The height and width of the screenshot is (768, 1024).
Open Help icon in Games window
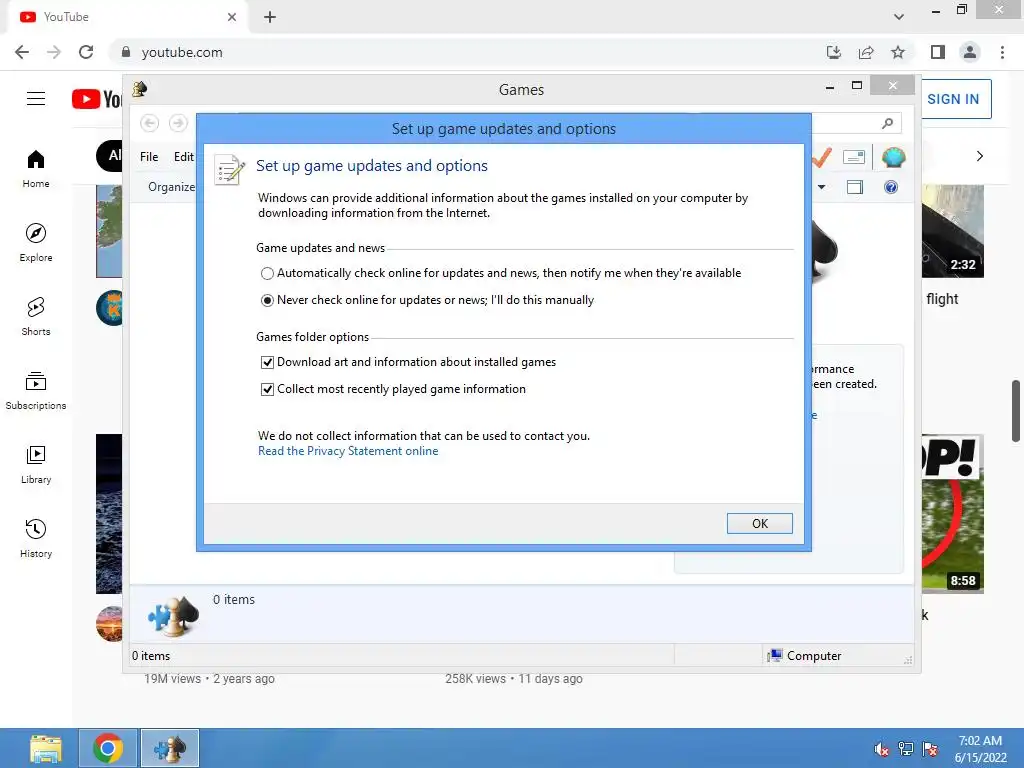click(x=891, y=187)
